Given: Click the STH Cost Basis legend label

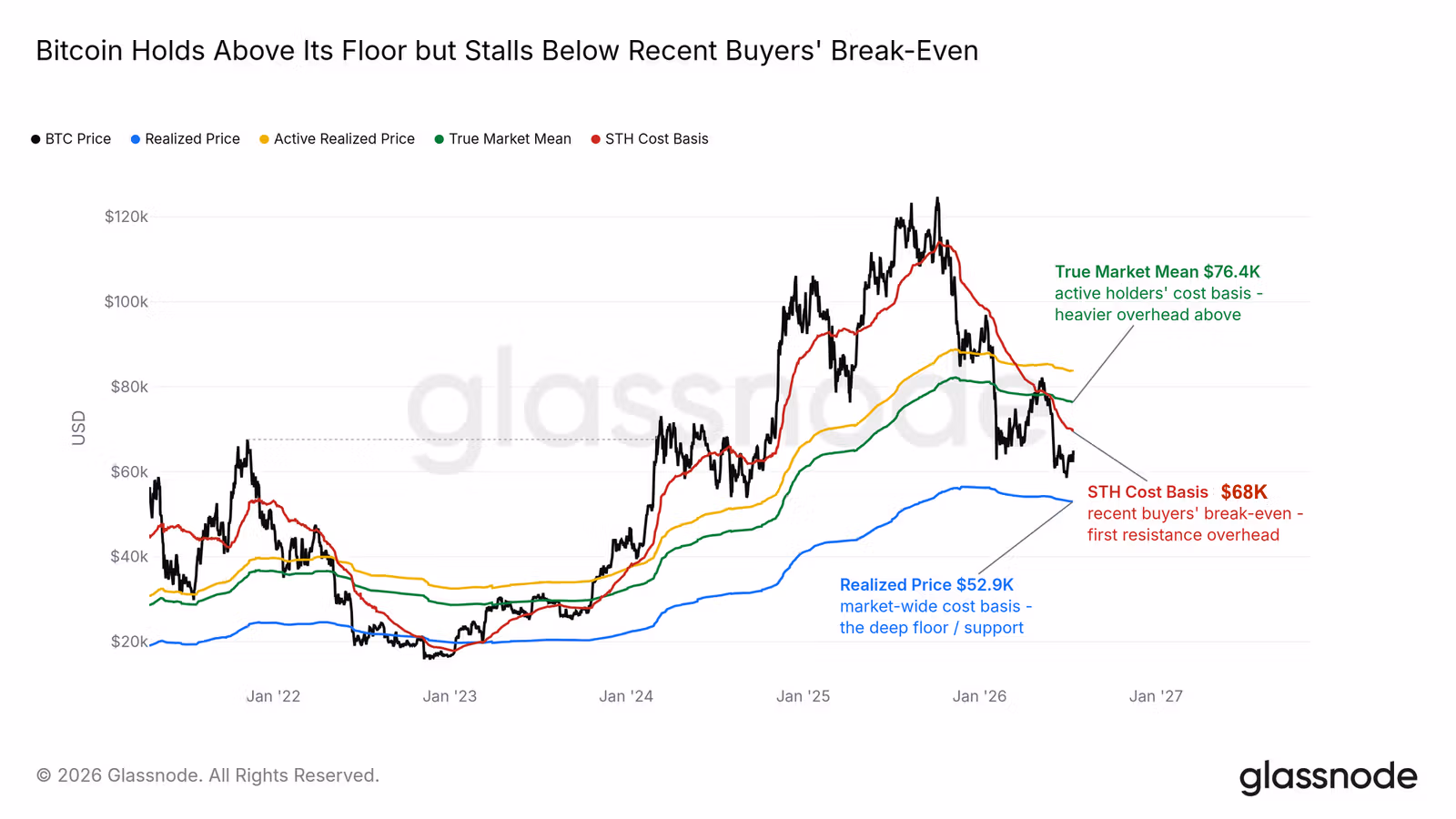Looking at the screenshot, I should pos(656,139).
